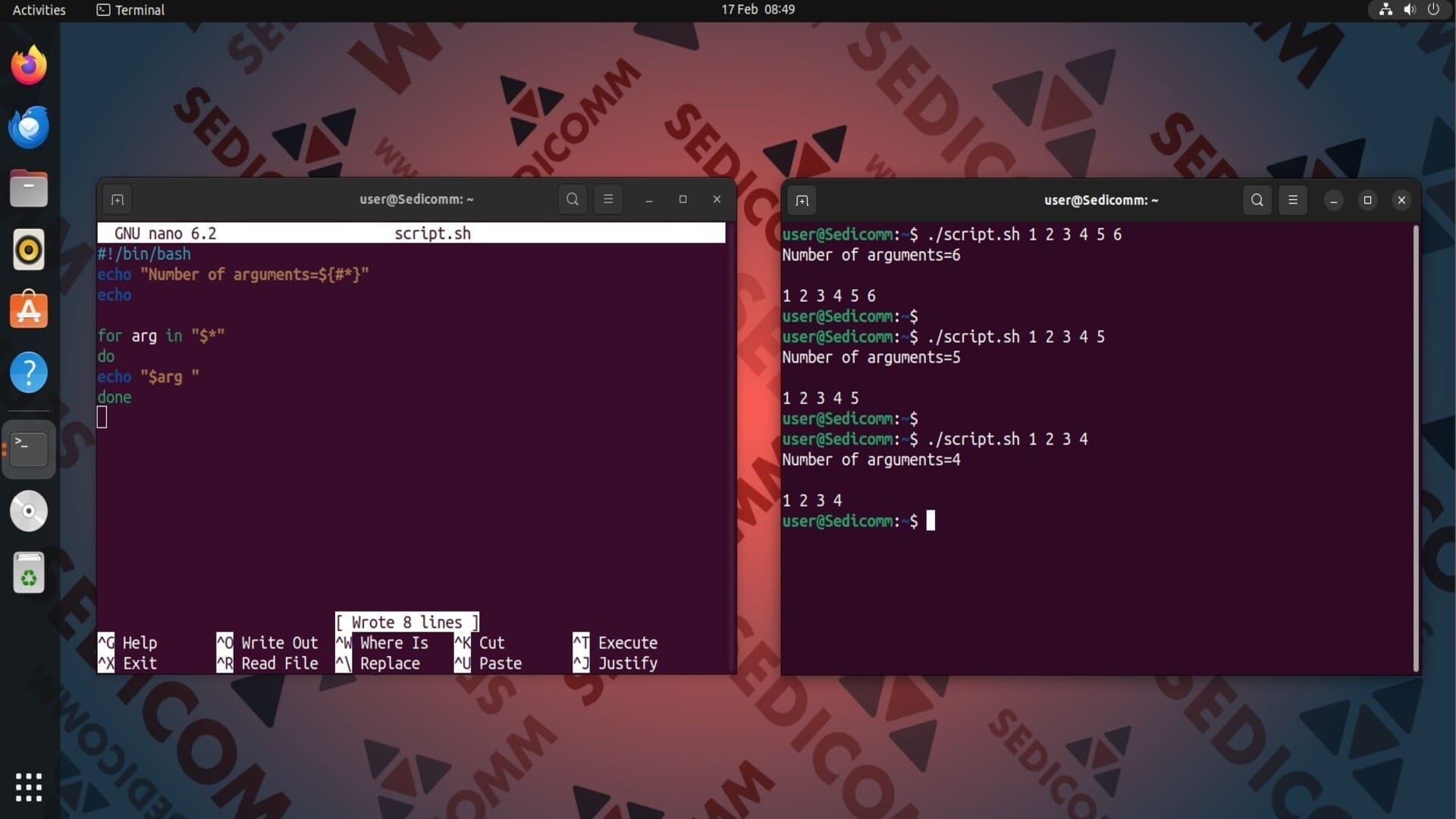Click search icon in left terminal window

click(x=573, y=199)
